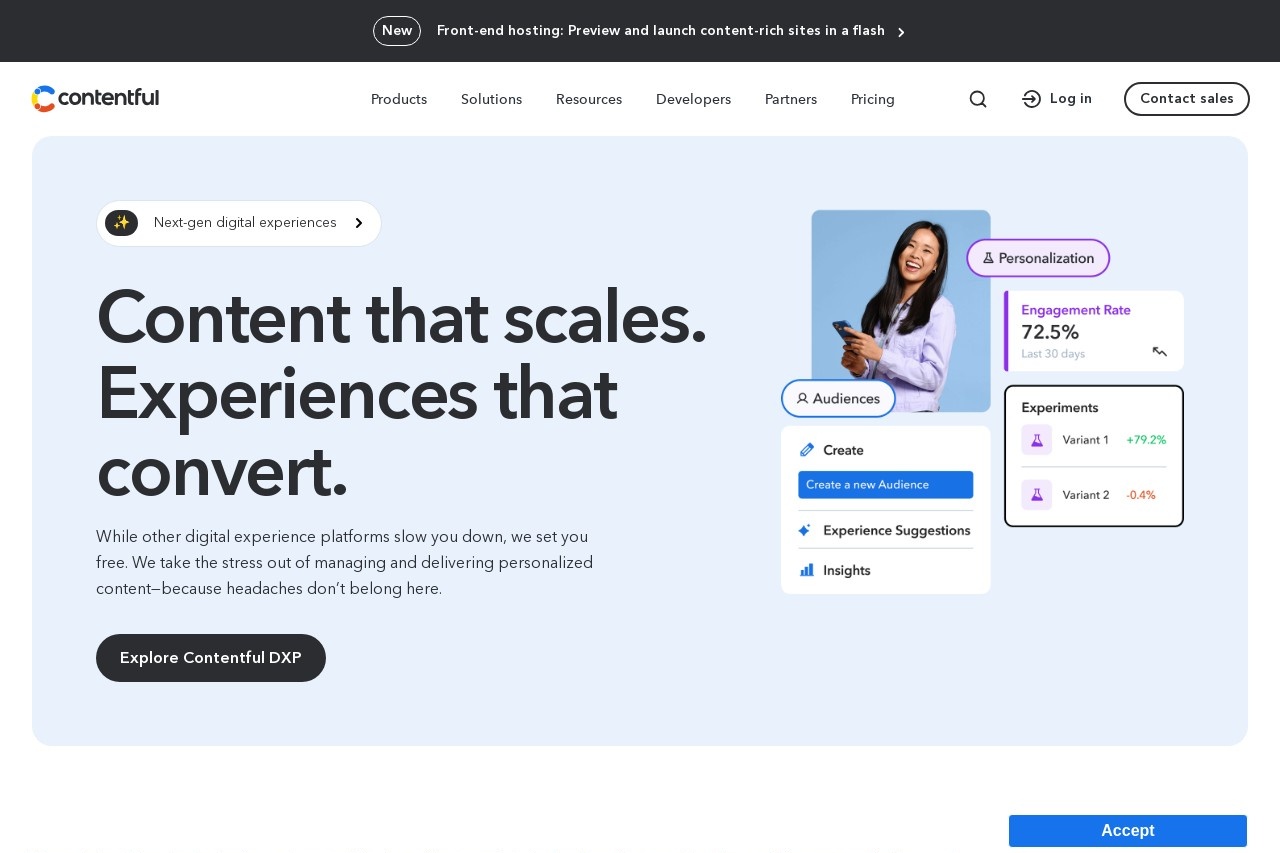Open the Products menu

point(399,99)
